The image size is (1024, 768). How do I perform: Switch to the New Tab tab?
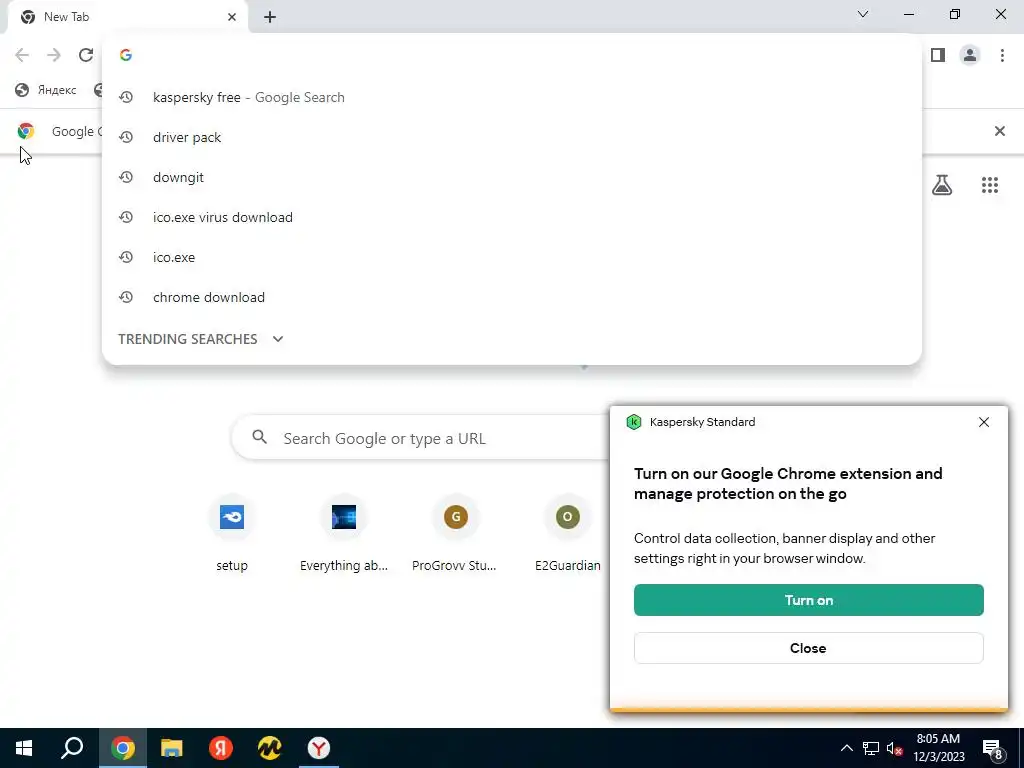128,17
